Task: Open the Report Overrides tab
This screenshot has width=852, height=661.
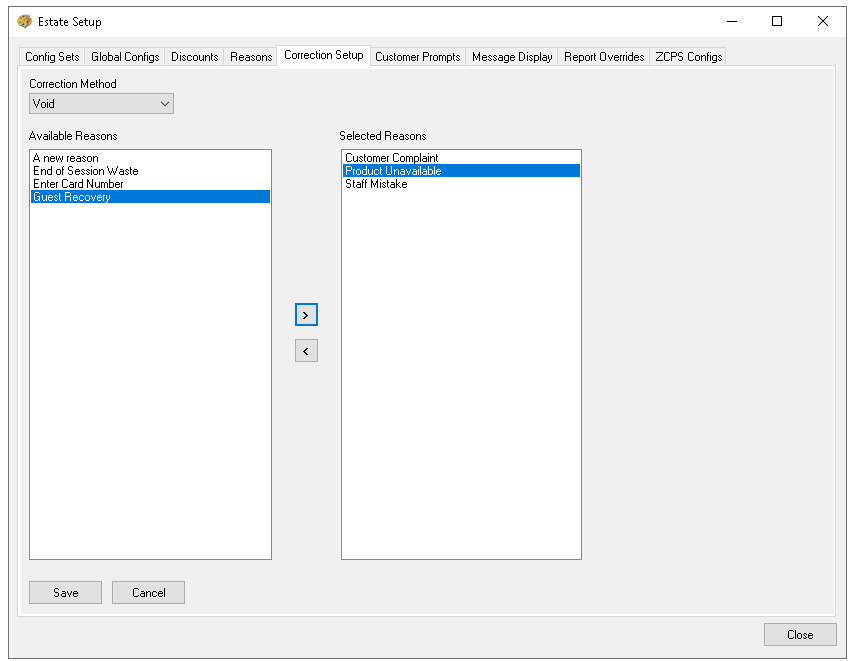Action: (604, 57)
